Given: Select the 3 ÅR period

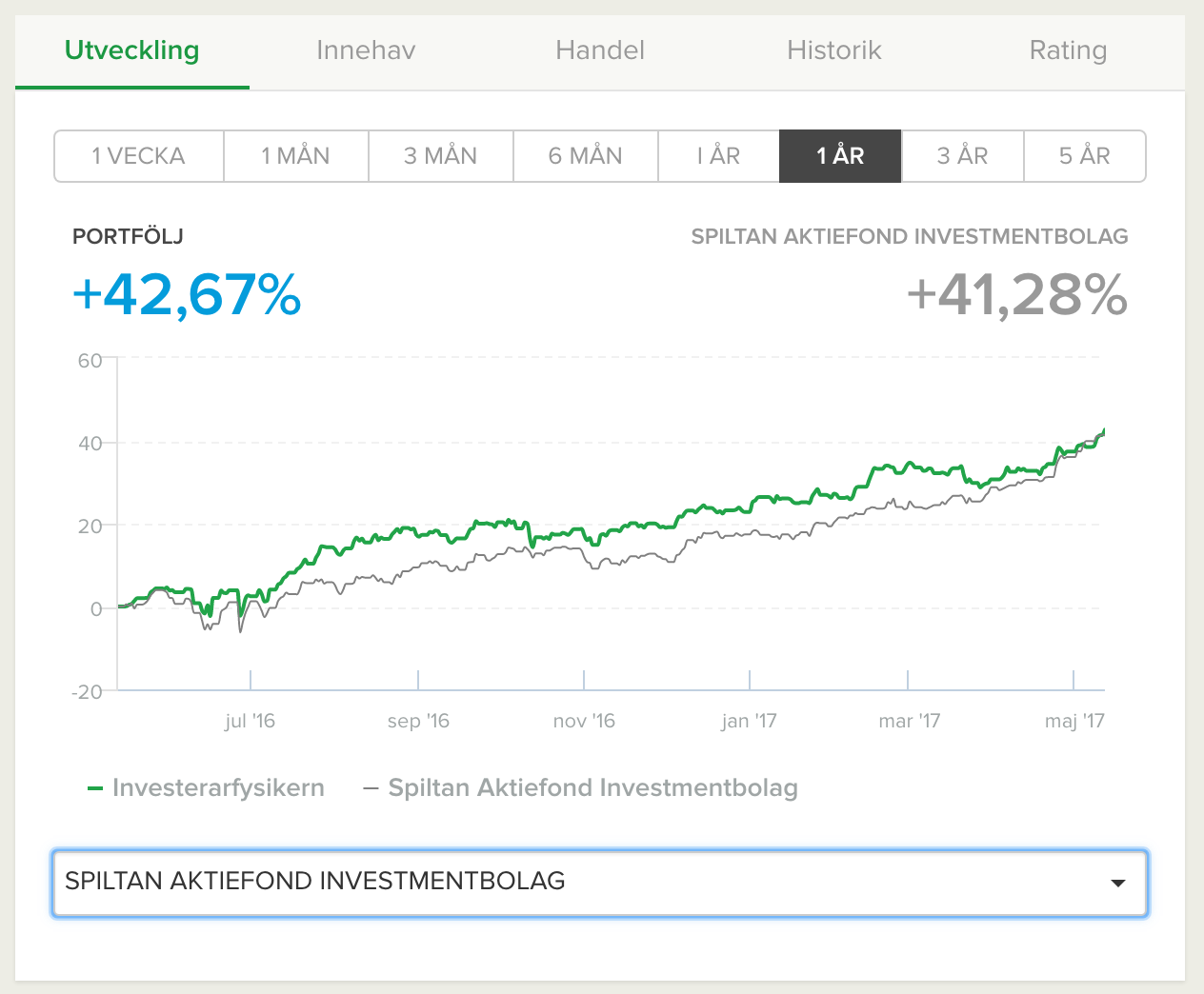Looking at the screenshot, I should 963,156.
